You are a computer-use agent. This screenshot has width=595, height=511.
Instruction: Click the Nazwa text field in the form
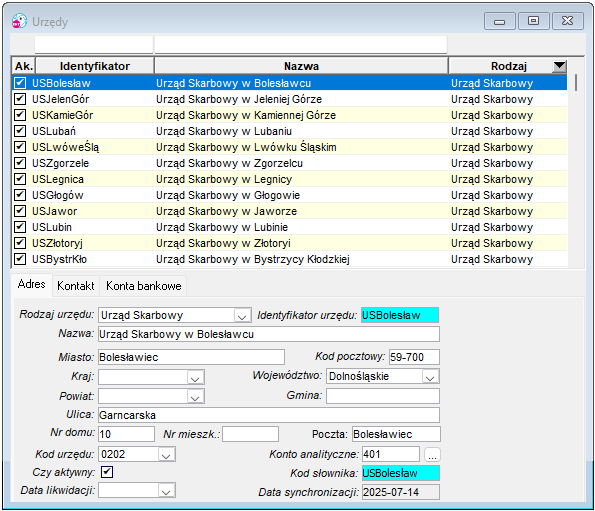(269, 334)
